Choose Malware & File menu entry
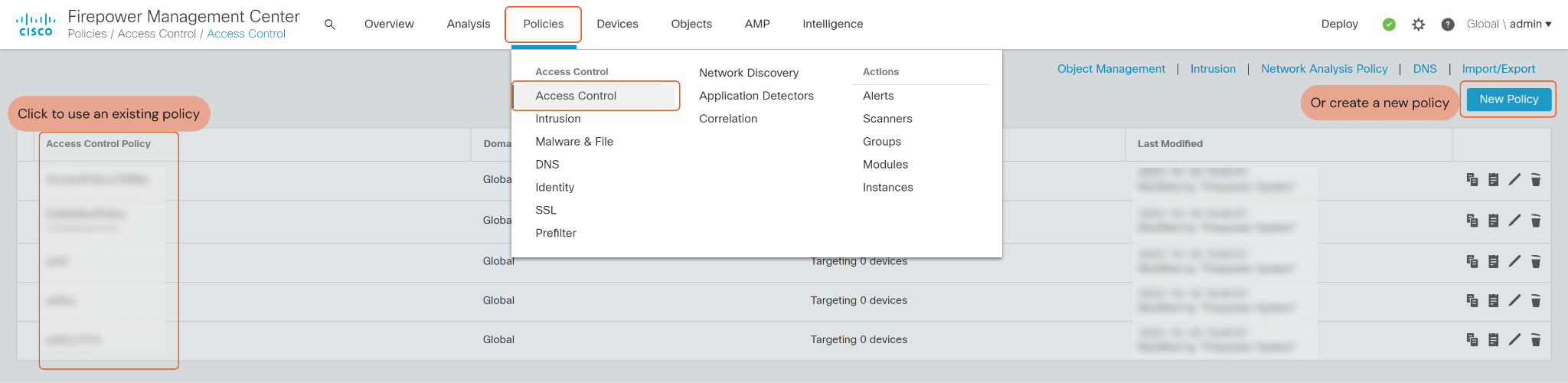 [x=574, y=142]
